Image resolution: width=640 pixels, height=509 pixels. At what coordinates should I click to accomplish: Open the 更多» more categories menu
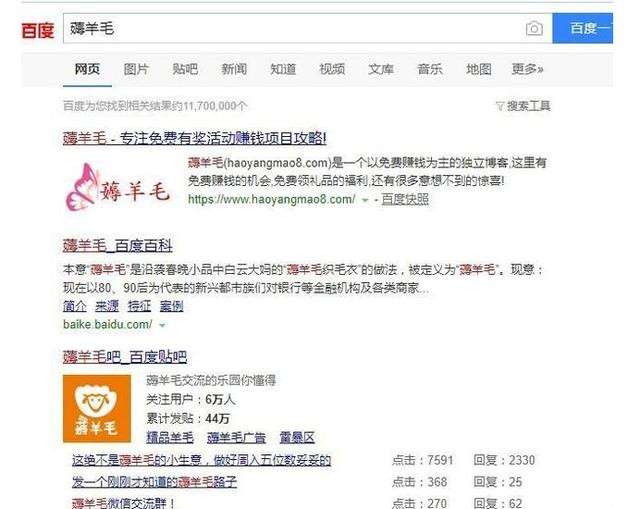click(x=527, y=69)
